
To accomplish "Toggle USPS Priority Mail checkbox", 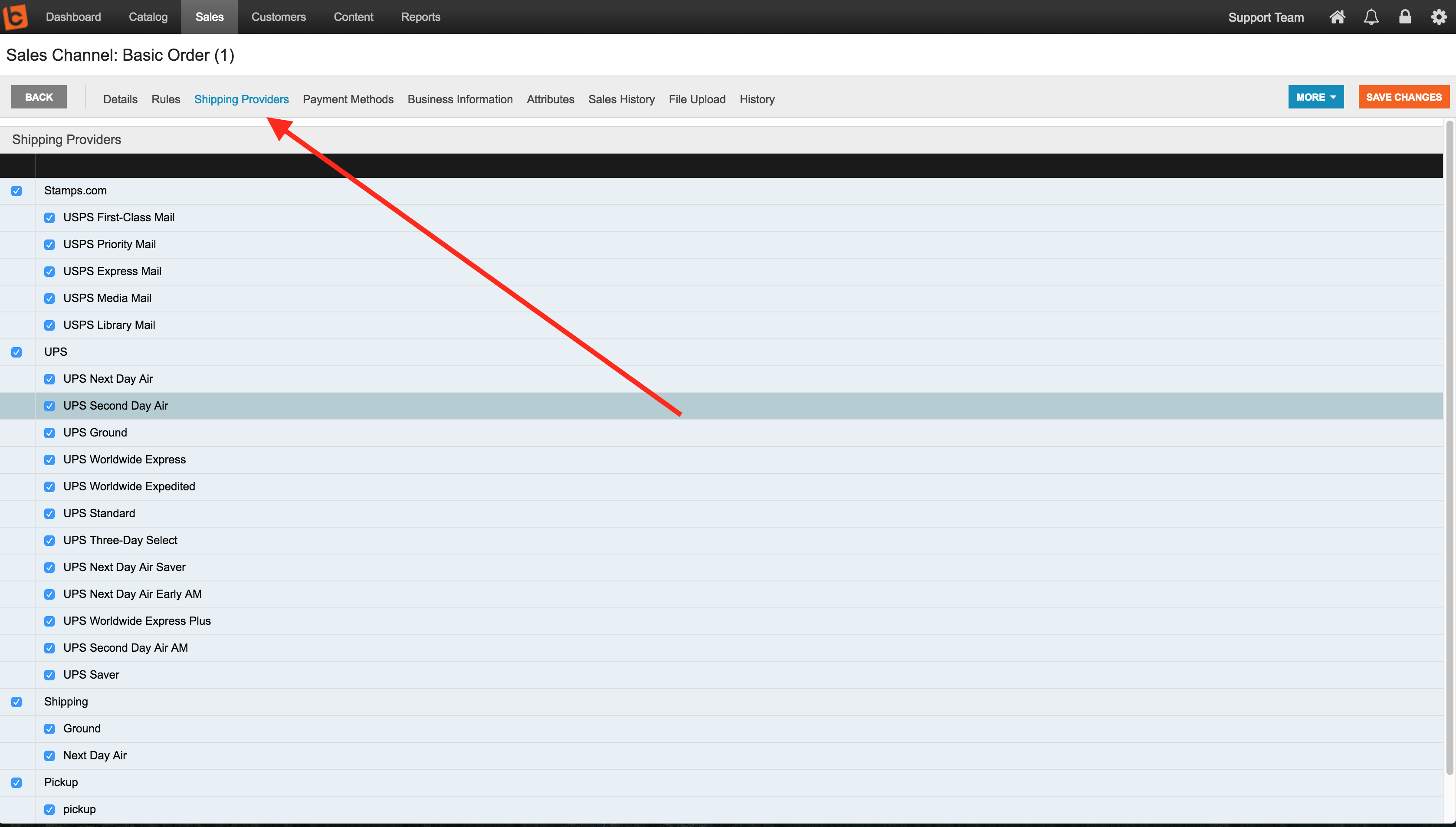I will click(x=49, y=245).
